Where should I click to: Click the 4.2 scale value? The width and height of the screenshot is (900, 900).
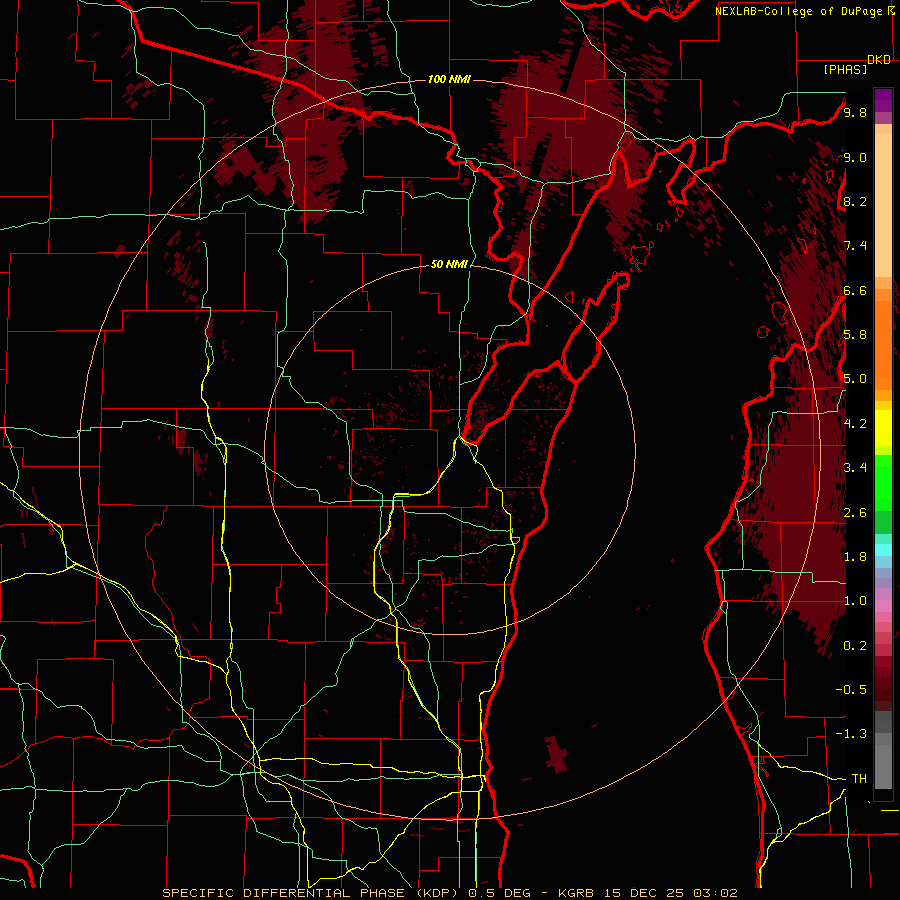[x=855, y=424]
